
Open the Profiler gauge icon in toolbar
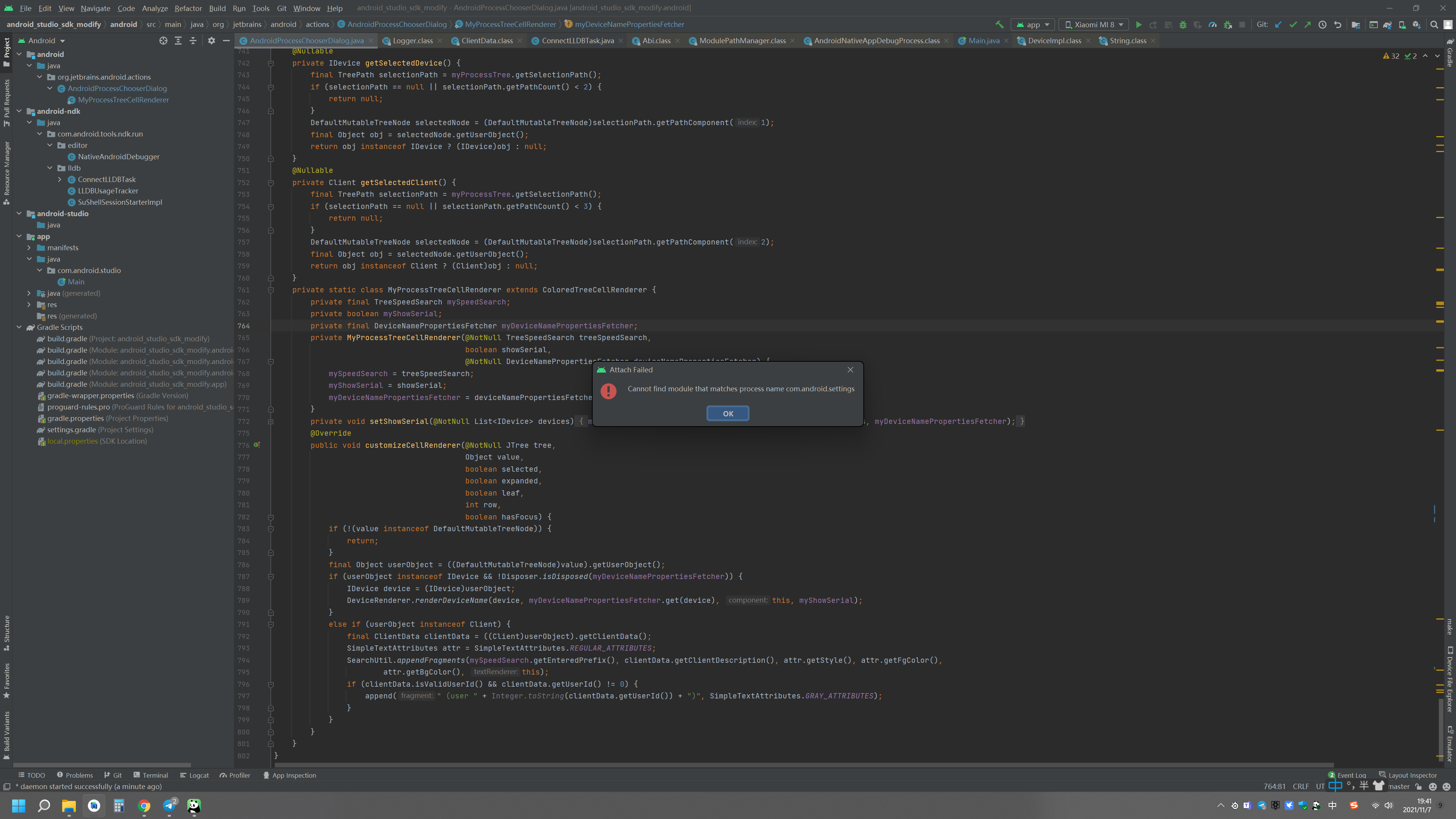tap(1213, 24)
